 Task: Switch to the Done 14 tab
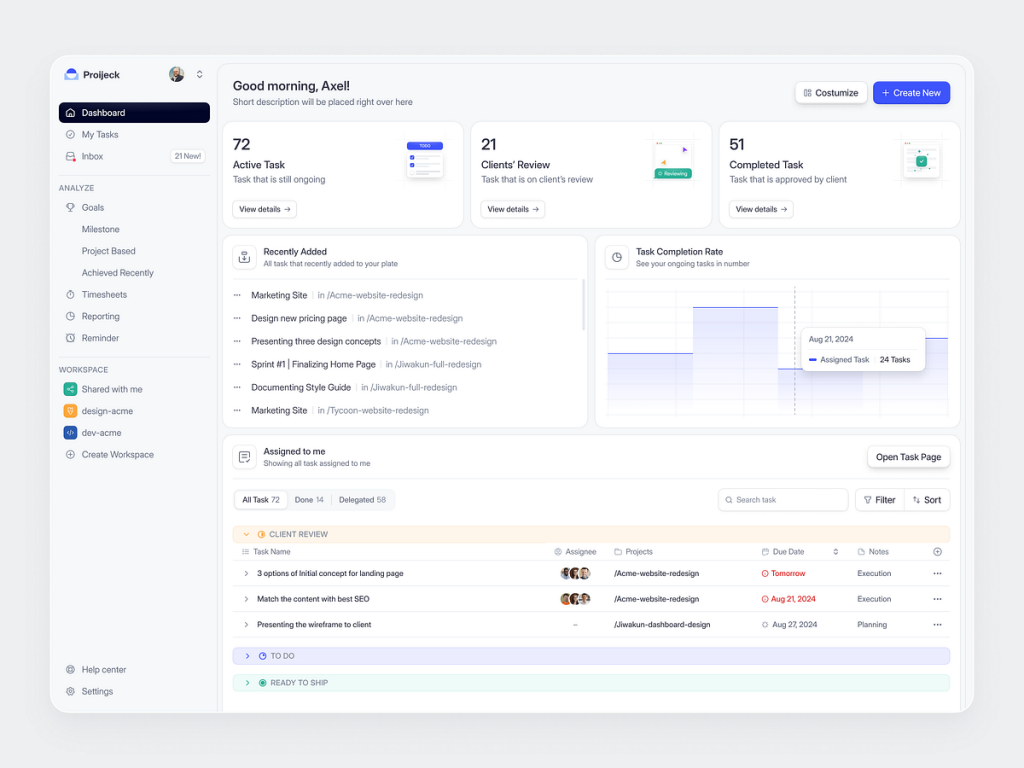point(309,500)
